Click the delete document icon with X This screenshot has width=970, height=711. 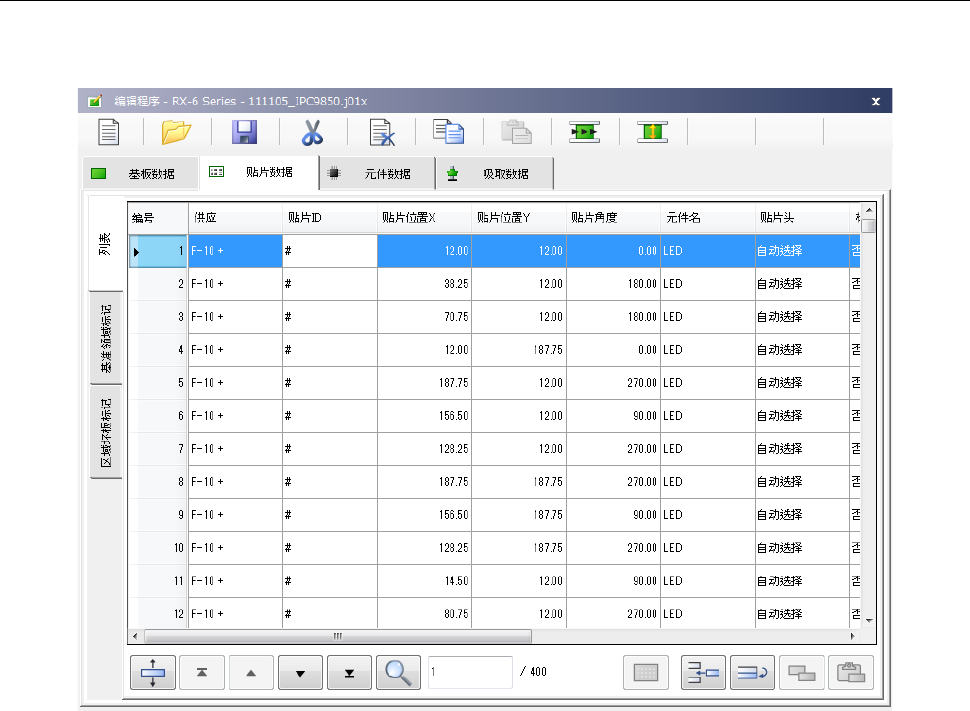coord(381,132)
